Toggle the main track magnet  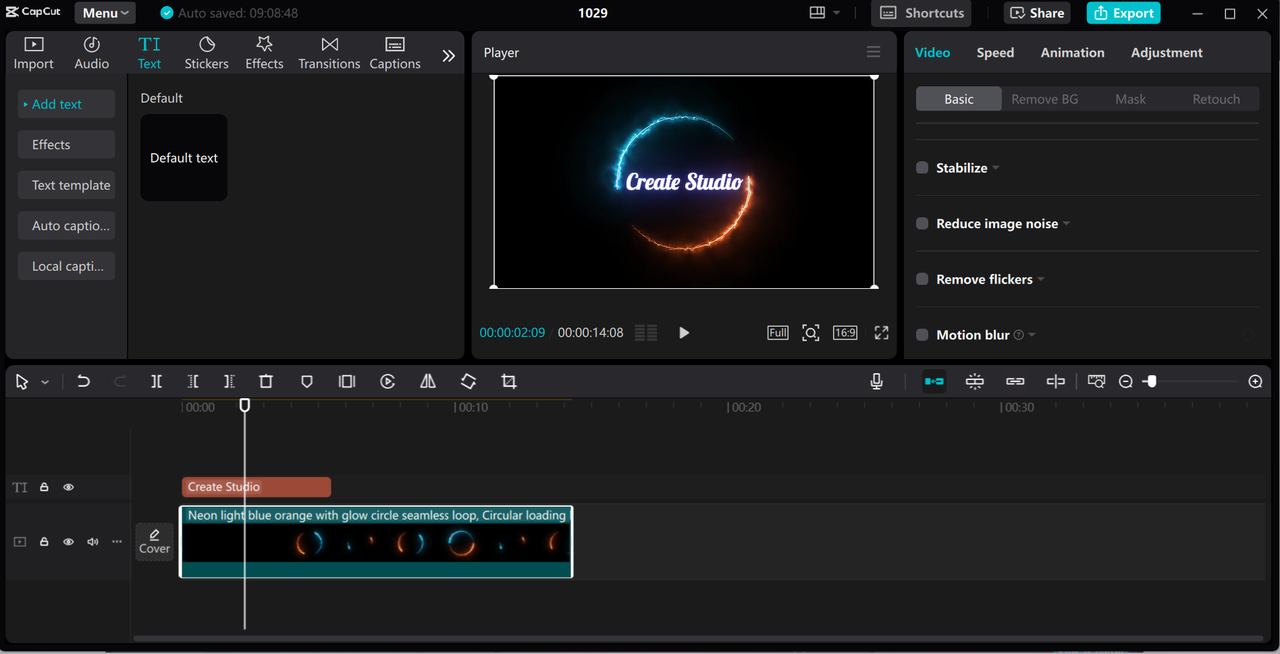(x=934, y=381)
